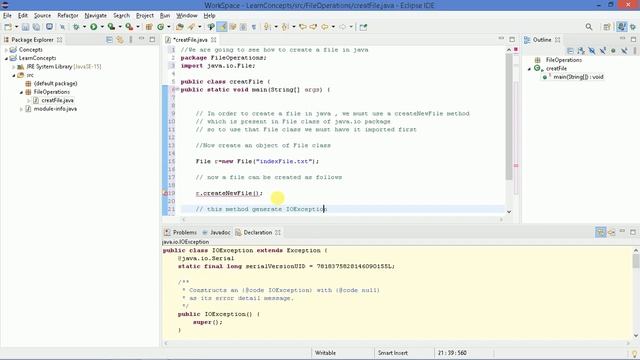The height and width of the screenshot is (360, 640).
Task: Click the Previous Annotation toolbar icon
Action: pyautogui.click(x=285, y=27)
